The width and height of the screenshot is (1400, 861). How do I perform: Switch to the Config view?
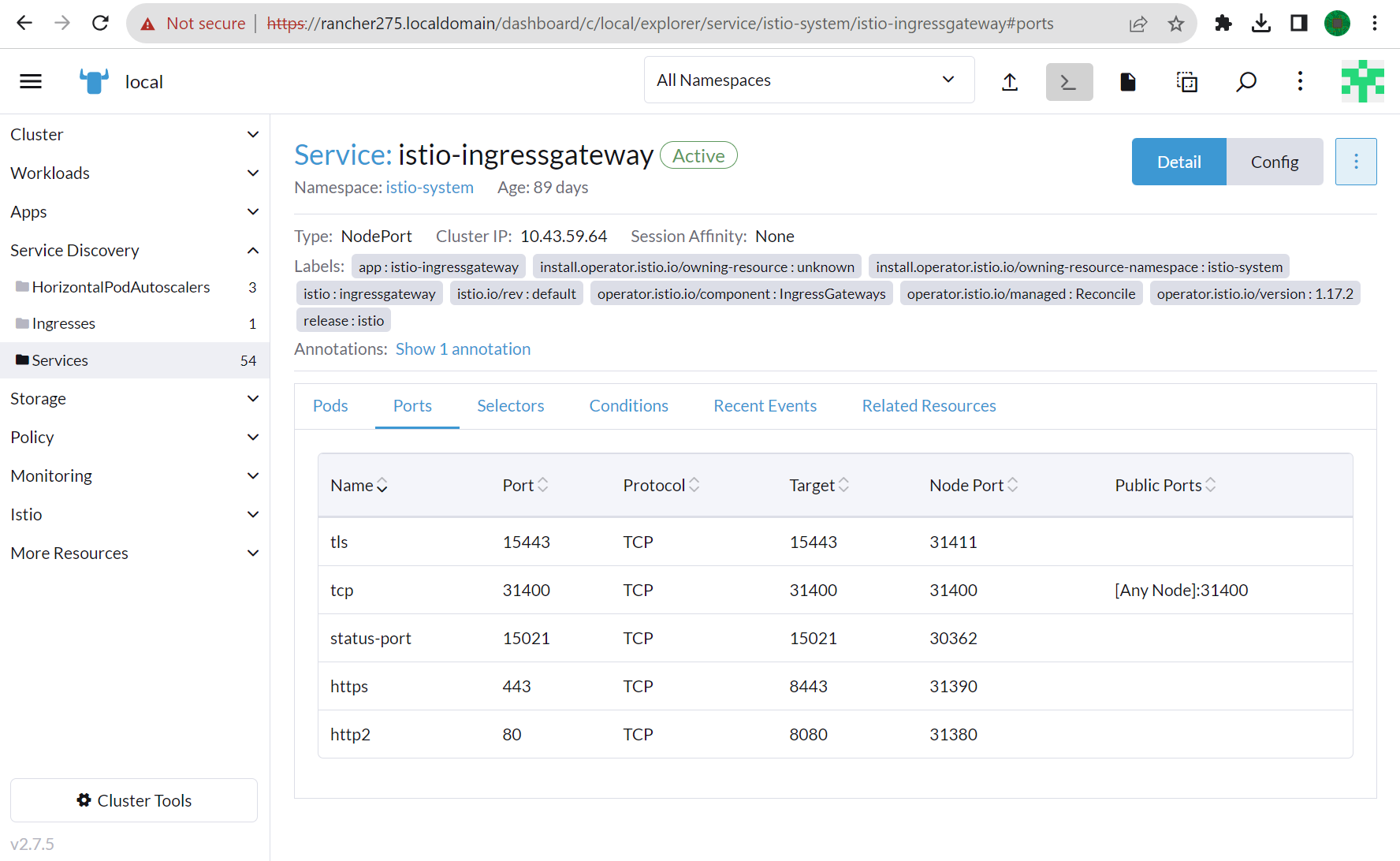point(1274,162)
